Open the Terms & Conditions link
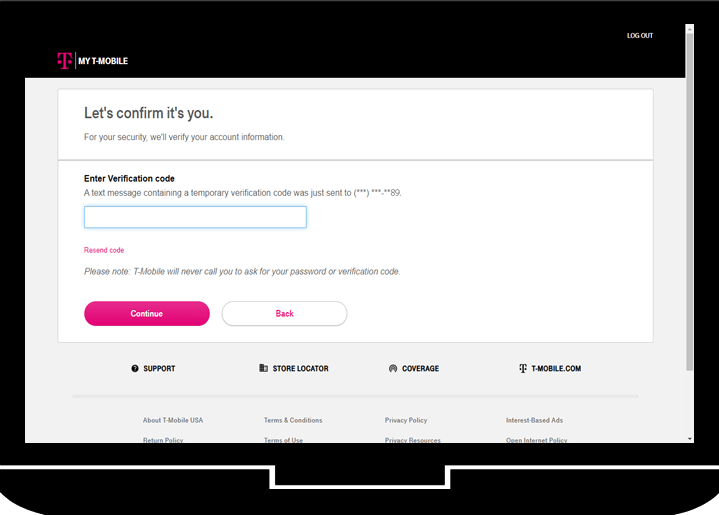This screenshot has width=719, height=515. [x=293, y=420]
